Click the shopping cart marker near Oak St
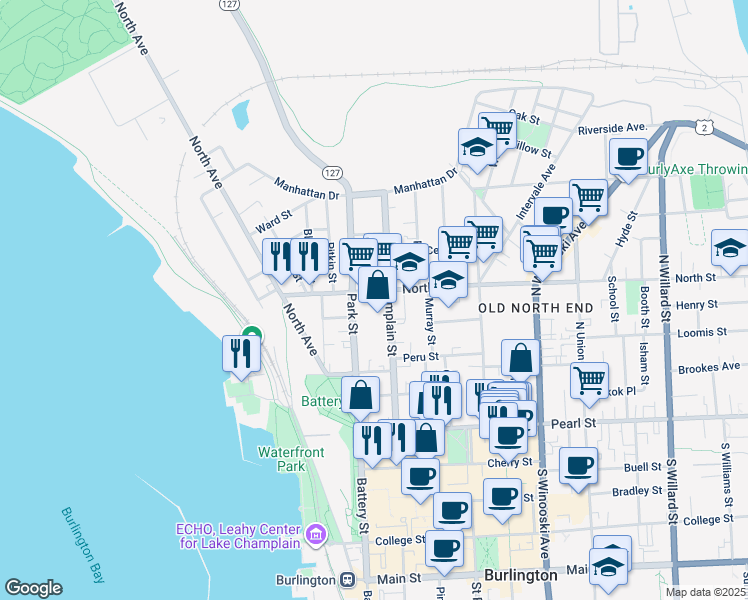 (497, 129)
